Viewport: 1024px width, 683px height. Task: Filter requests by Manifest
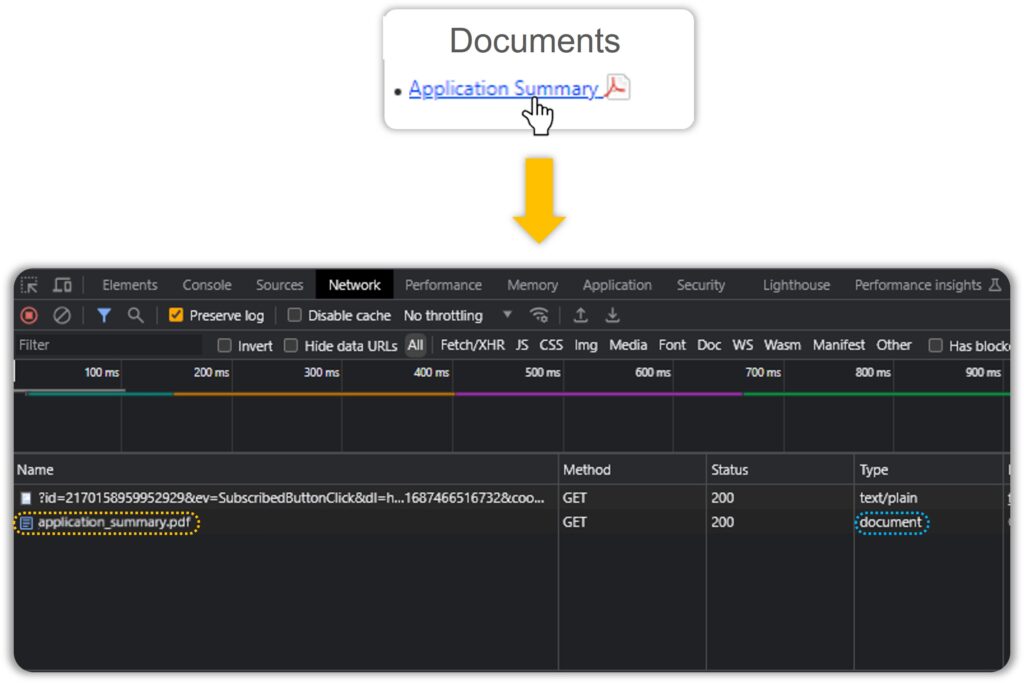coord(839,345)
